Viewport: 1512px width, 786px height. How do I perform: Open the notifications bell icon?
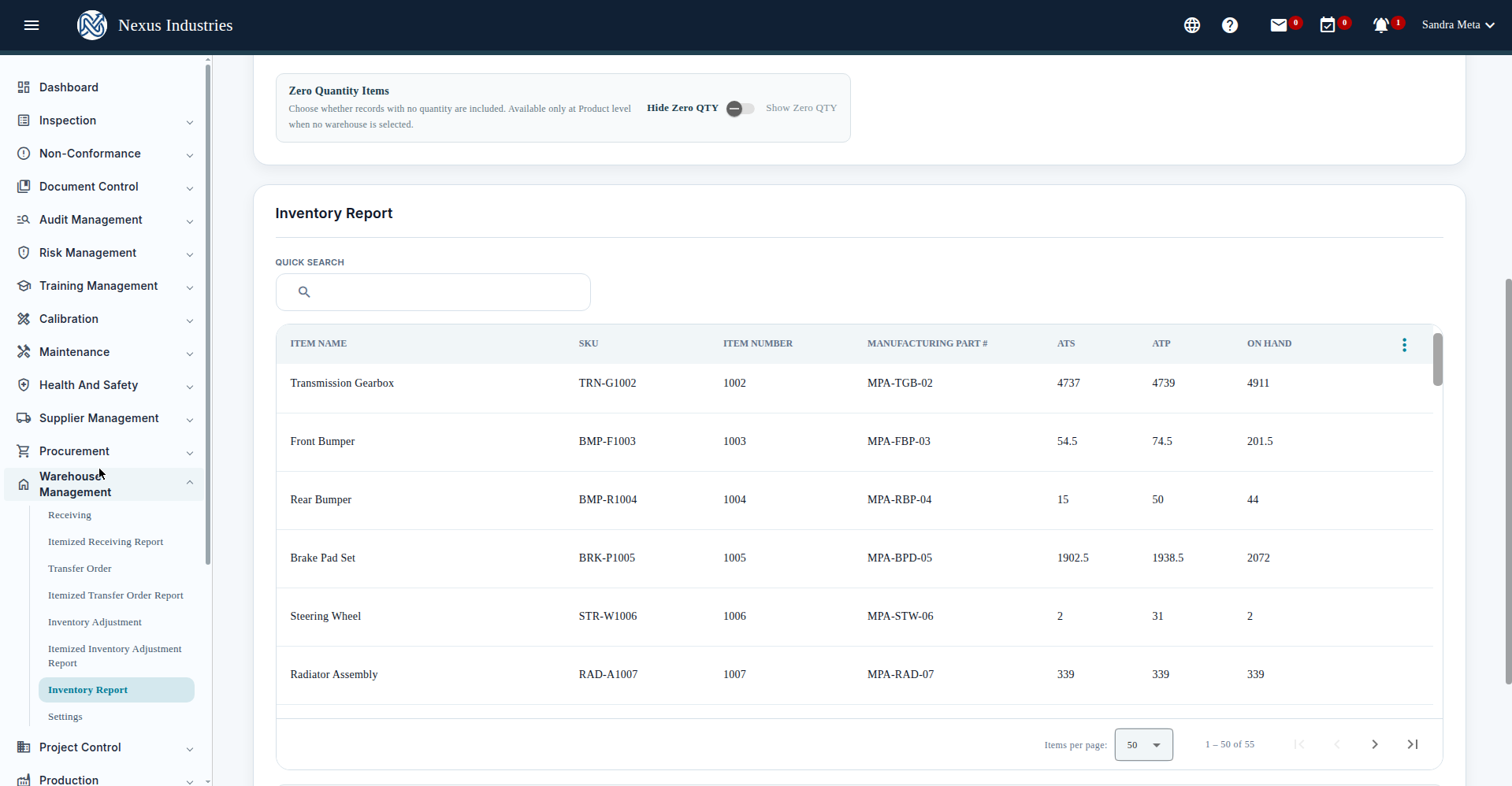1381,25
